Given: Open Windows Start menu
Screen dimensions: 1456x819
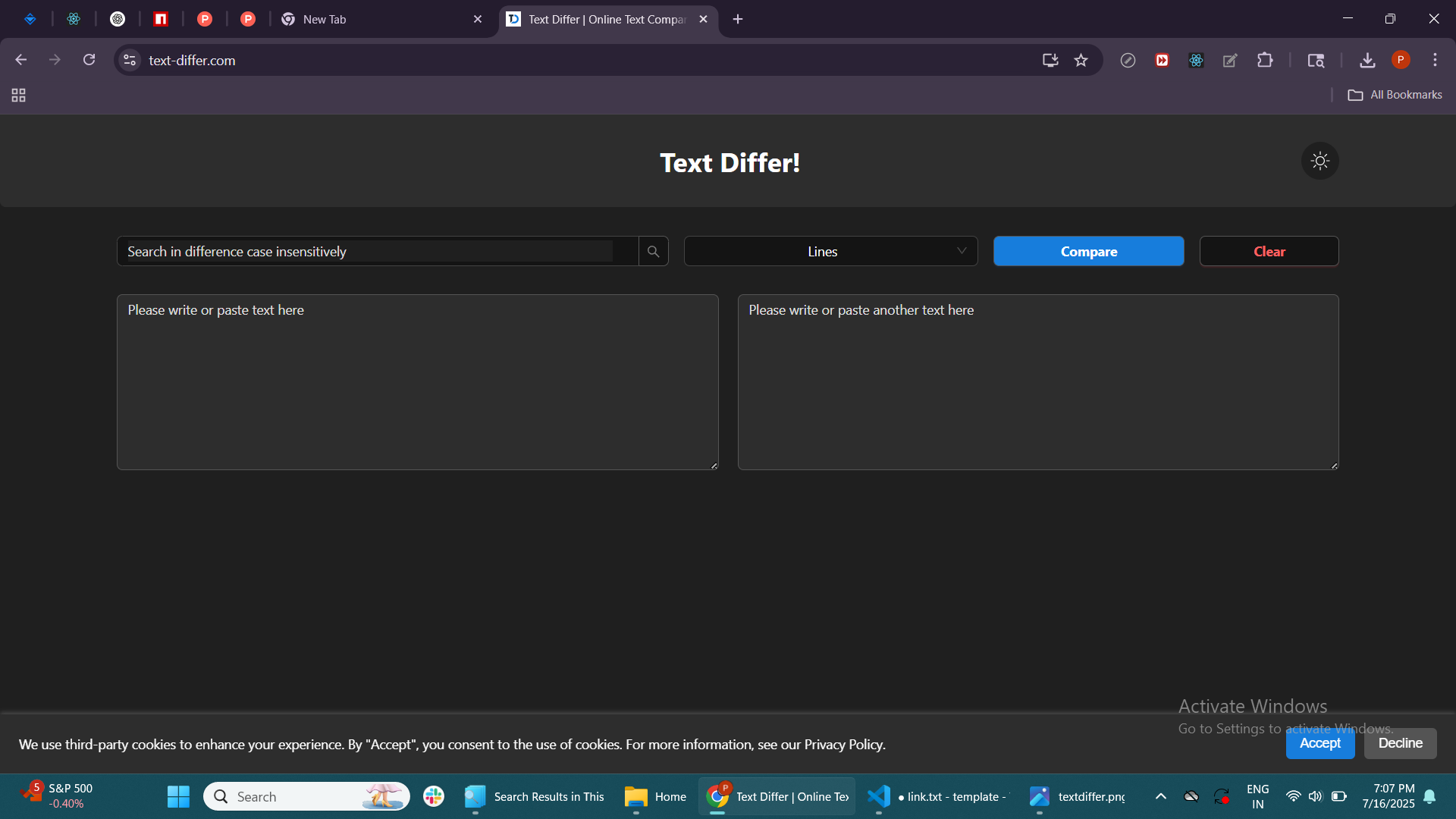Looking at the screenshot, I should [x=178, y=796].
